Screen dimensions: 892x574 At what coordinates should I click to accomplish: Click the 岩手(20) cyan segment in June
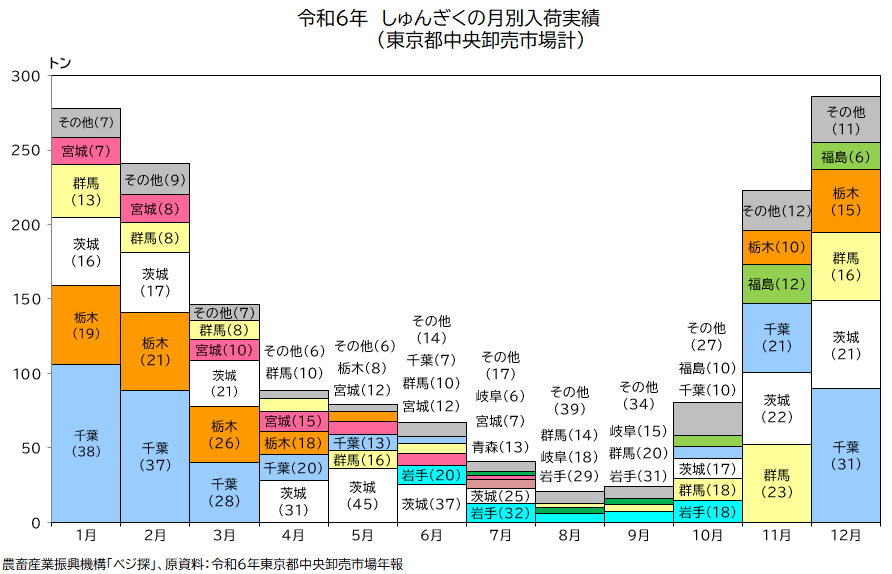coord(431,475)
